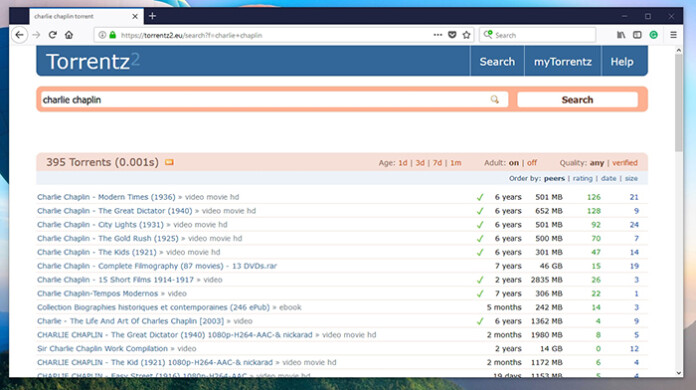This screenshot has height=390, width=696.
Task: Click the search engine icon in browser search box
Action: point(488,35)
